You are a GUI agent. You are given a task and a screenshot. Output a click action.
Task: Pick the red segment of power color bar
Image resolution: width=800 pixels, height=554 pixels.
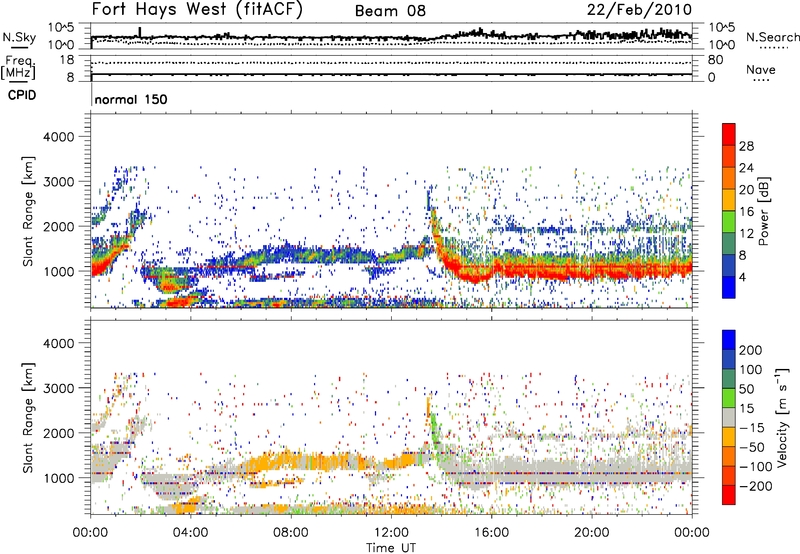(729, 135)
